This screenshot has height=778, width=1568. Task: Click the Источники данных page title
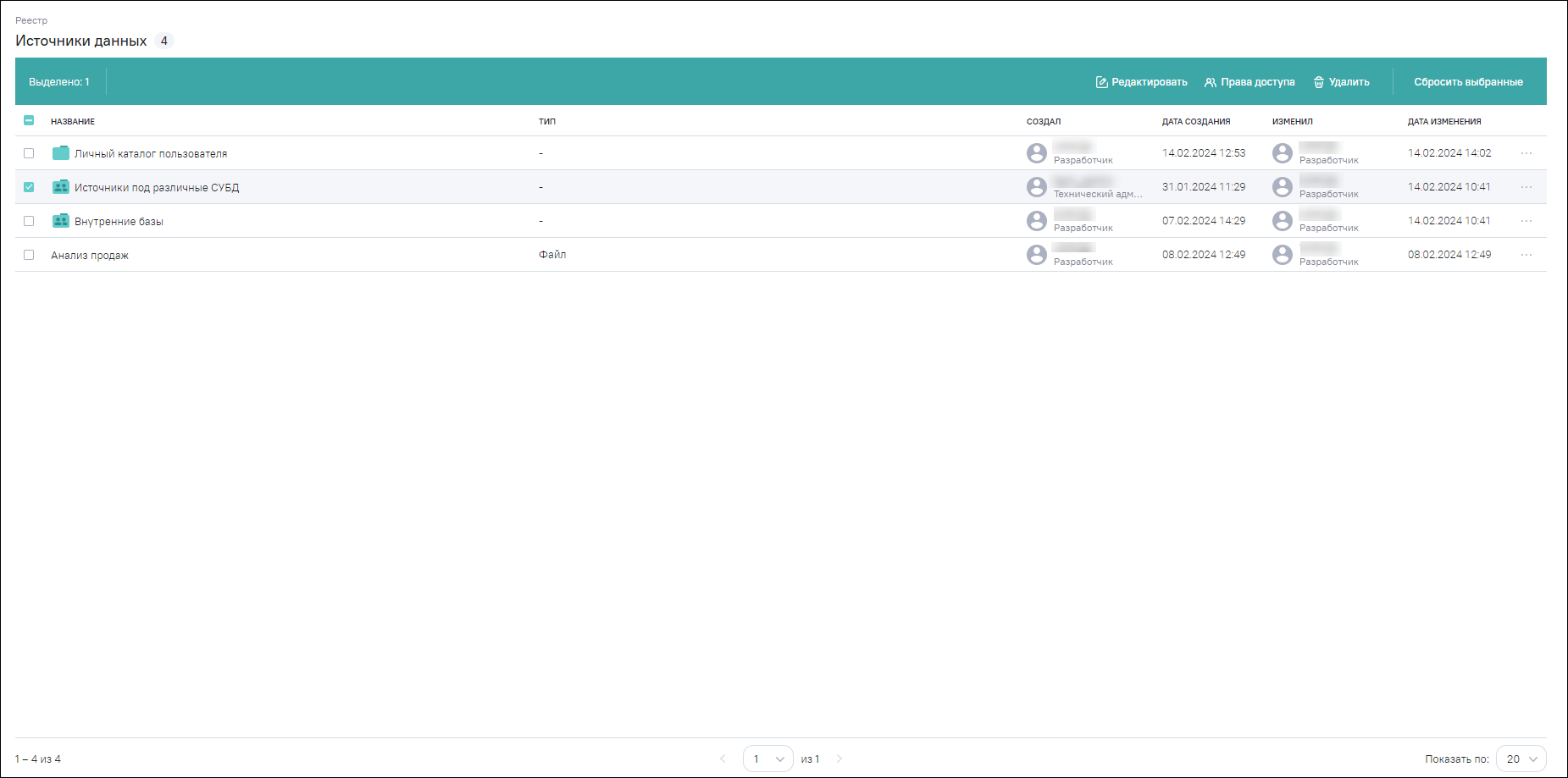point(81,41)
